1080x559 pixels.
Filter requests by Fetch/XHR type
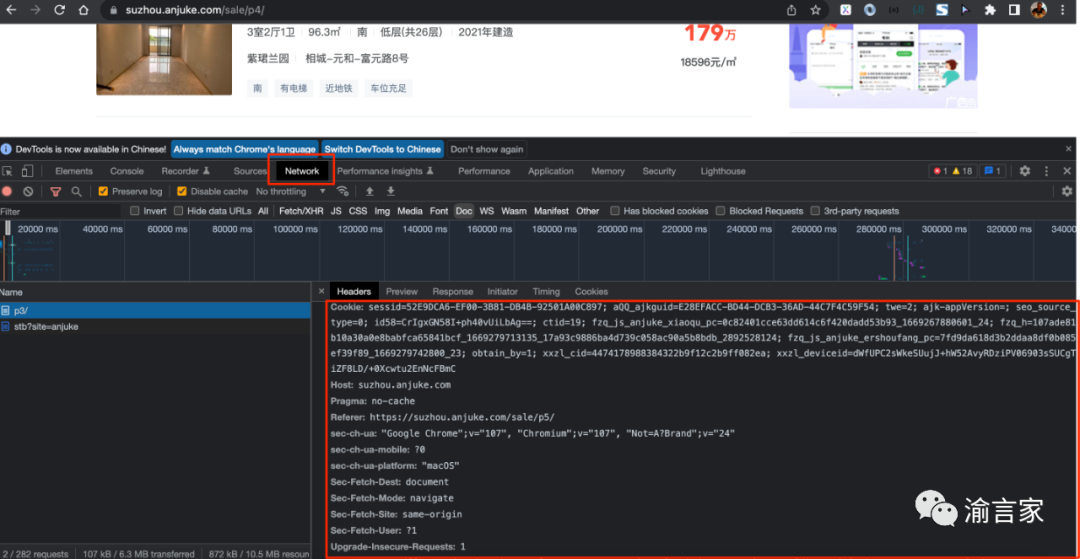pos(302,211)
